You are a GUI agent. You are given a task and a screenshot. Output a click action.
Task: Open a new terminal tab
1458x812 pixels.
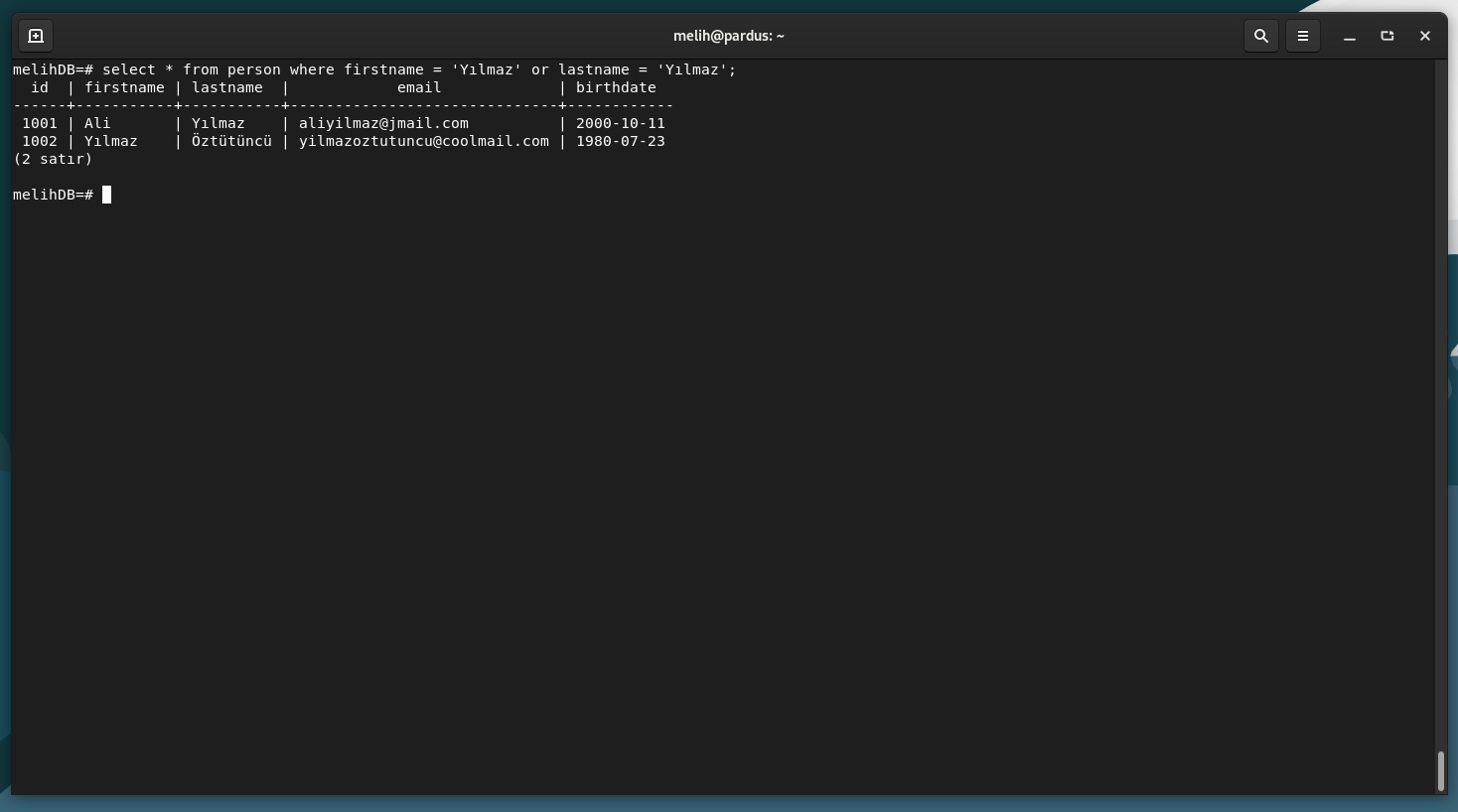[x=36, y=36]
